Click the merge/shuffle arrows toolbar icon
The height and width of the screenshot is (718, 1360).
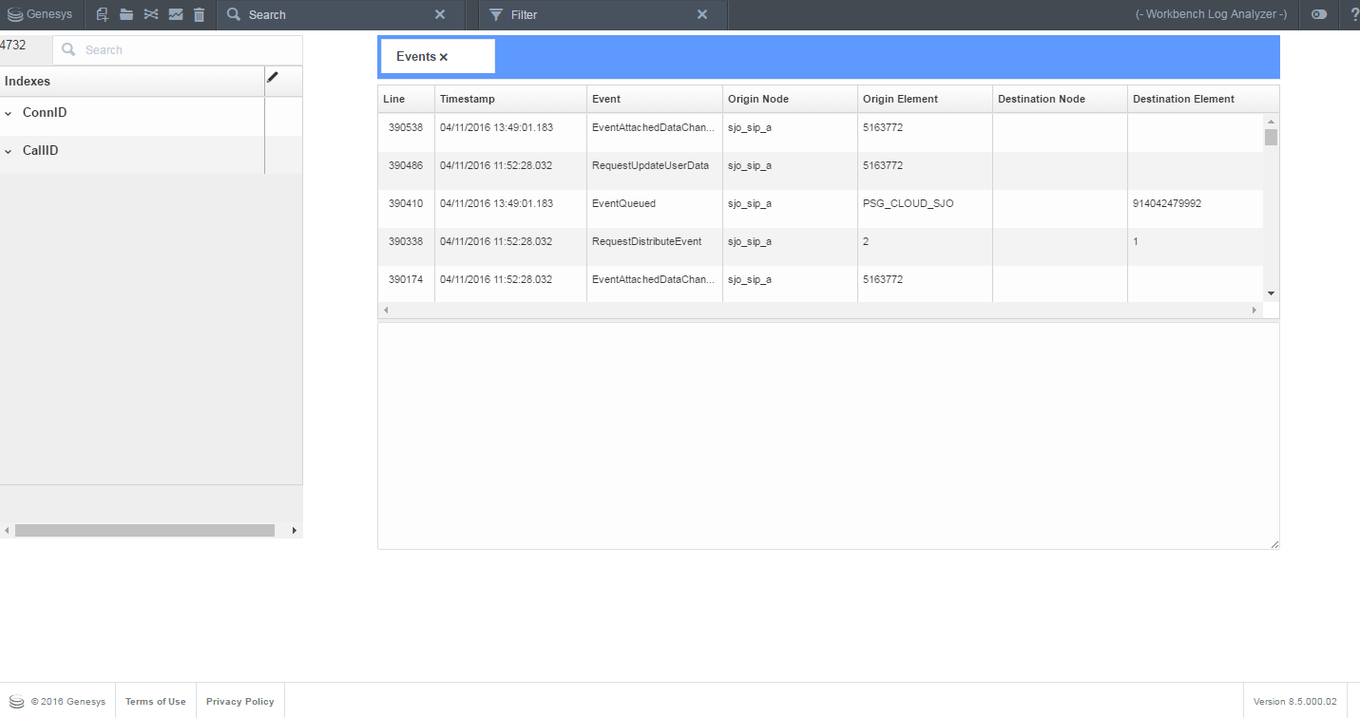pos(151,14)
